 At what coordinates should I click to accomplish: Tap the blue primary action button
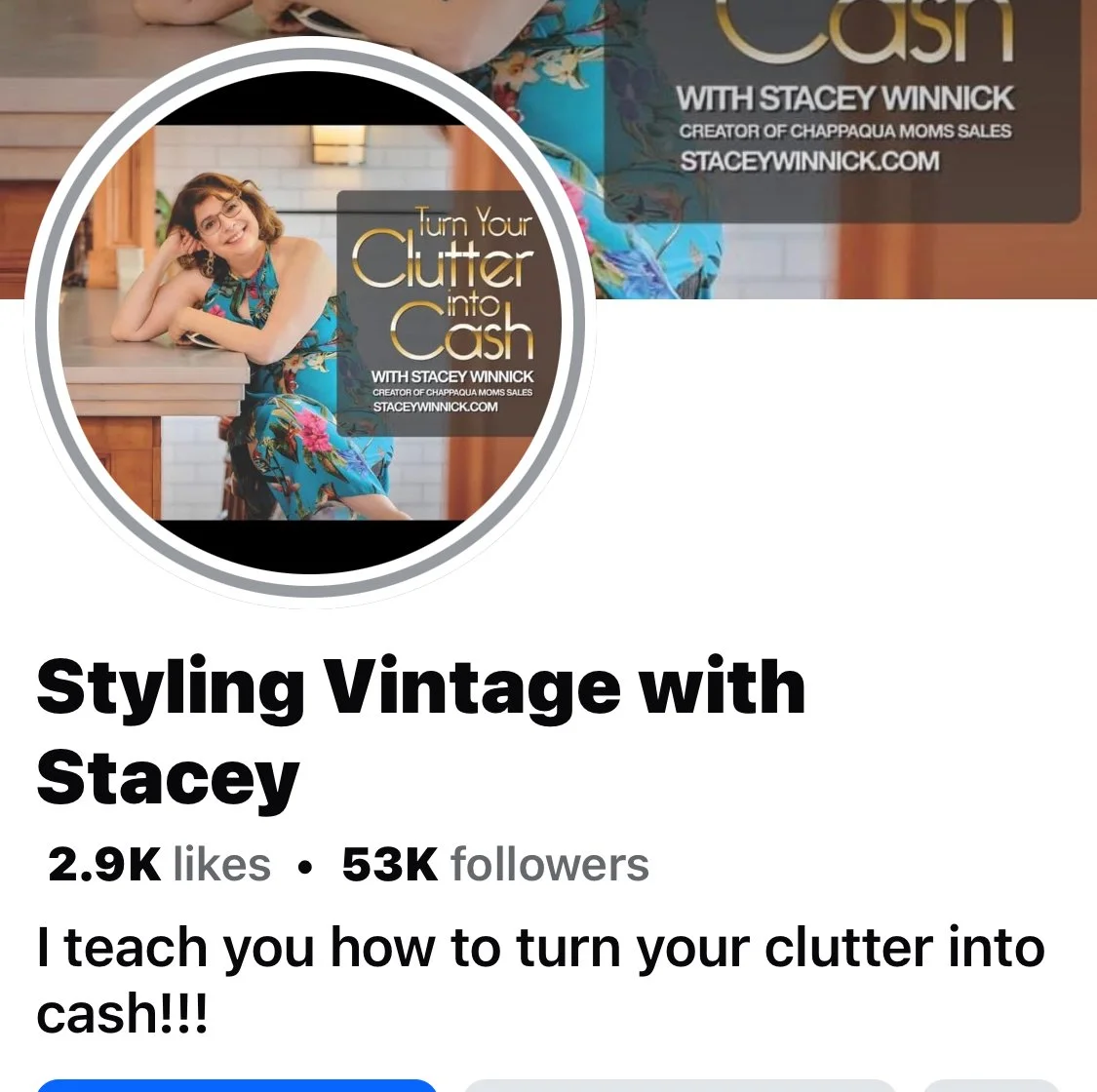237,1085
